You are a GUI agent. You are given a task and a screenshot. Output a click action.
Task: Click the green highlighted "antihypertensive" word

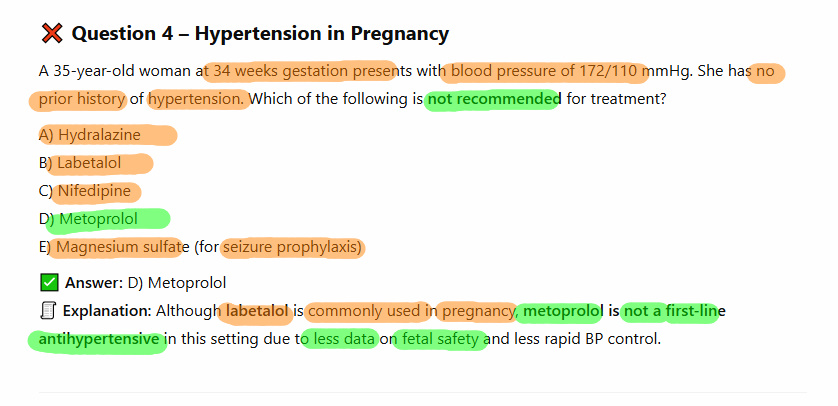point(99,339)
